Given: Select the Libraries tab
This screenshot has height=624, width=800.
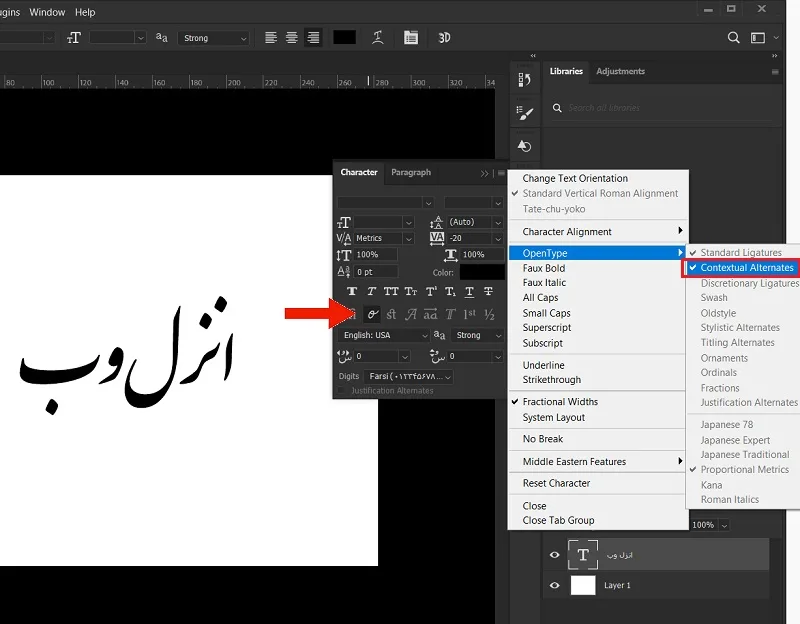Looking at the screenshot, I should click(566, 71).
